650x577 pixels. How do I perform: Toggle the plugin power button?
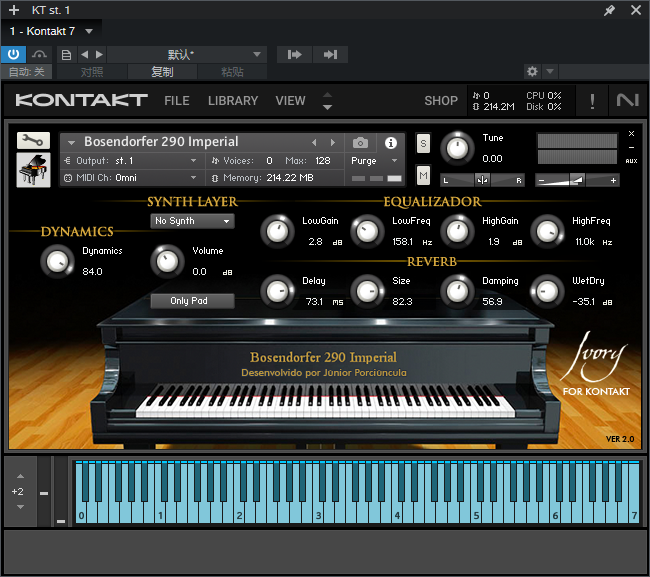[13, 54]
